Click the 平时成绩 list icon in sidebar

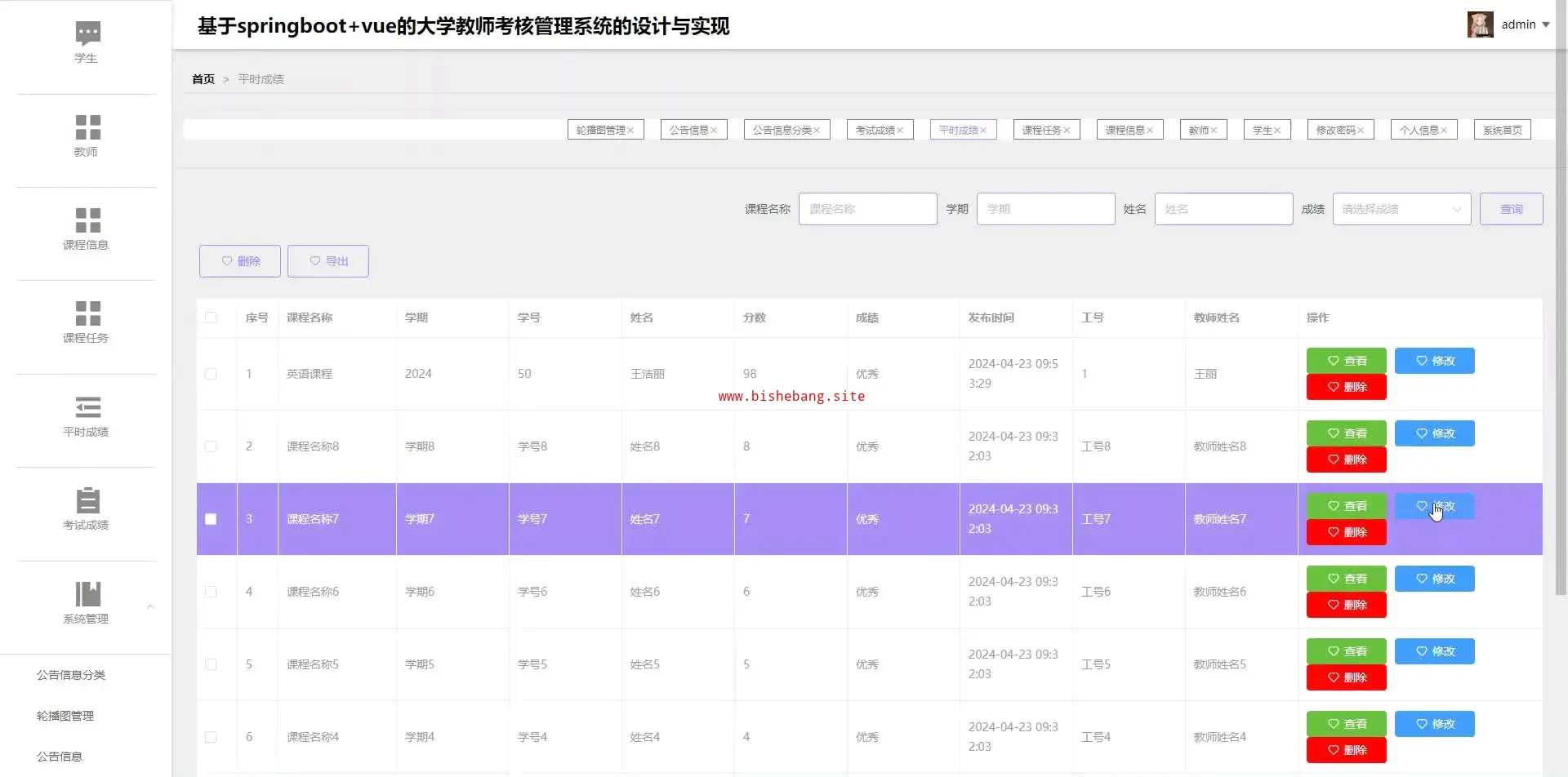tap(87, 407)
